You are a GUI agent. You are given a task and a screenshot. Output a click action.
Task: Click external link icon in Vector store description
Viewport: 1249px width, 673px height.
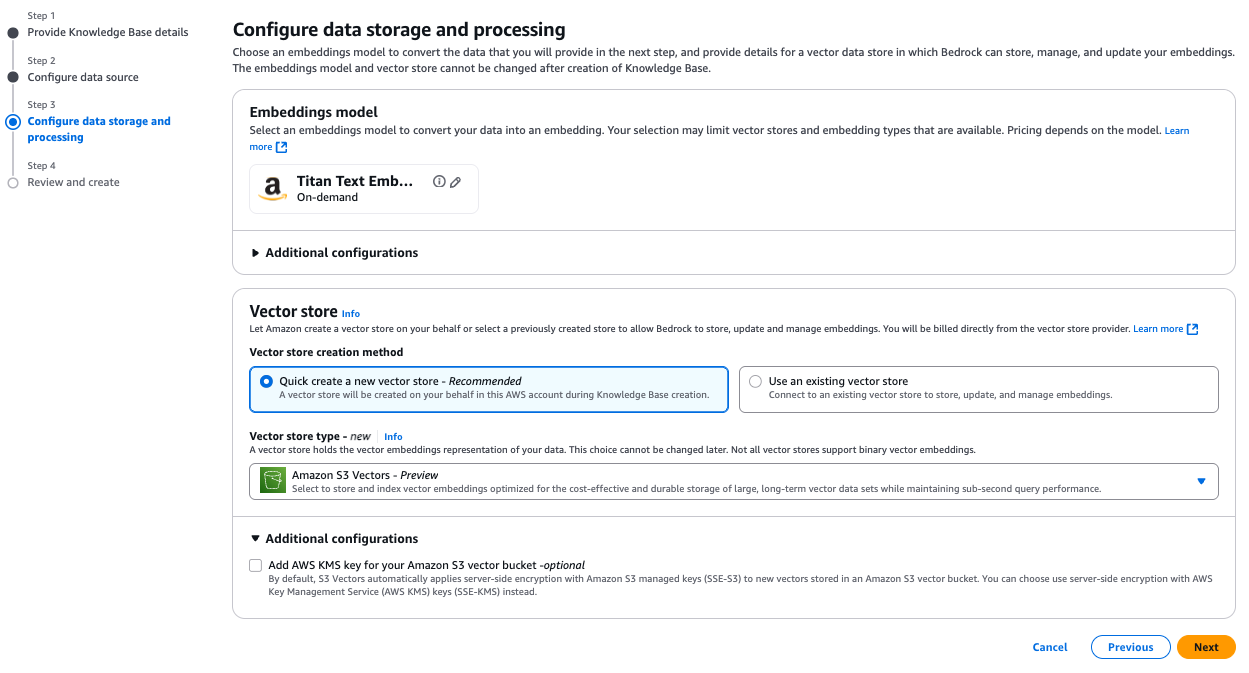click(x=1192, y=329)
